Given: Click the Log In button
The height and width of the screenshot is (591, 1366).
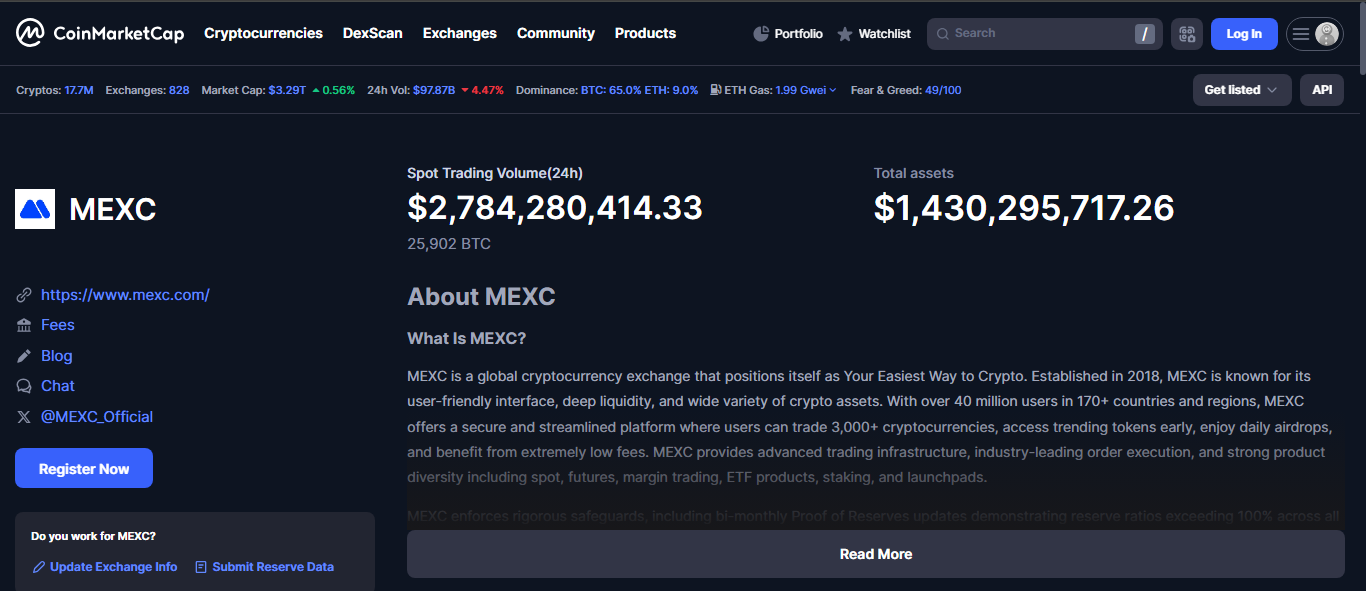Looking at the screenshot, I should pos(1244,34).
